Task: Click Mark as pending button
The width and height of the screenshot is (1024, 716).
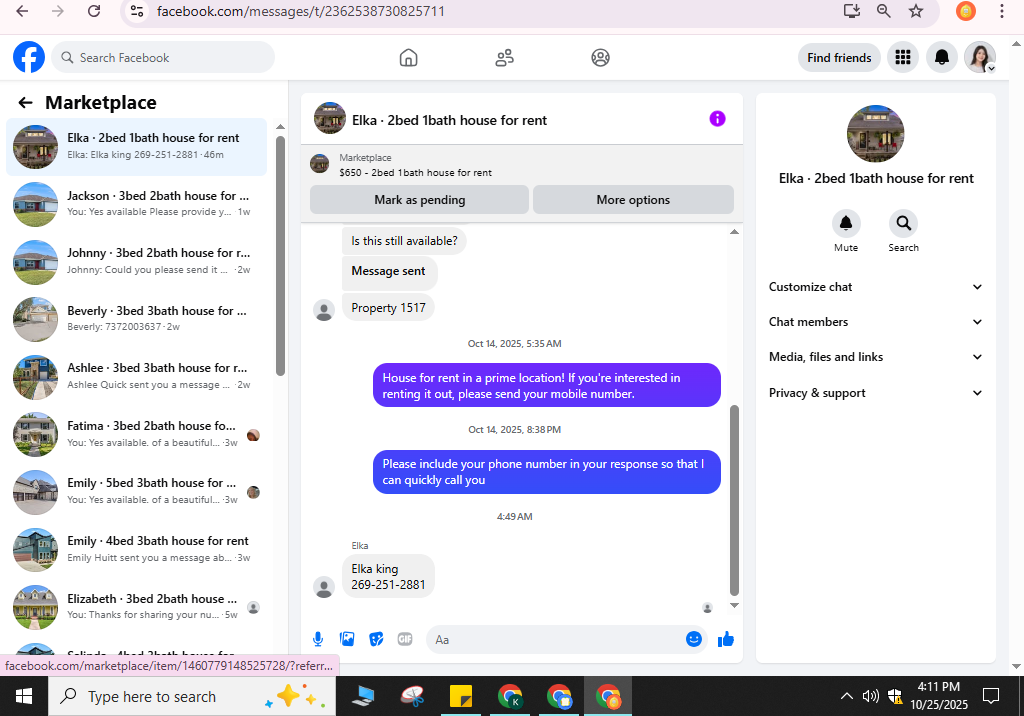Action: click(419, 200)
